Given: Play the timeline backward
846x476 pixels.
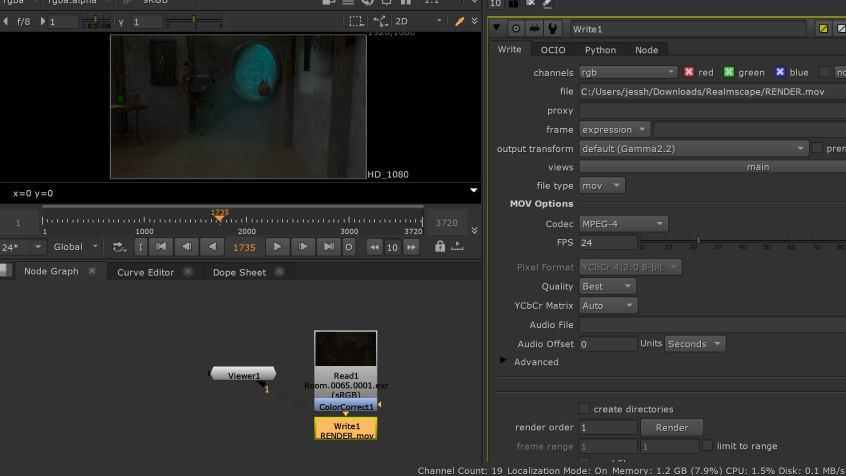Looking at the screenshot, I should coord(212,247).
